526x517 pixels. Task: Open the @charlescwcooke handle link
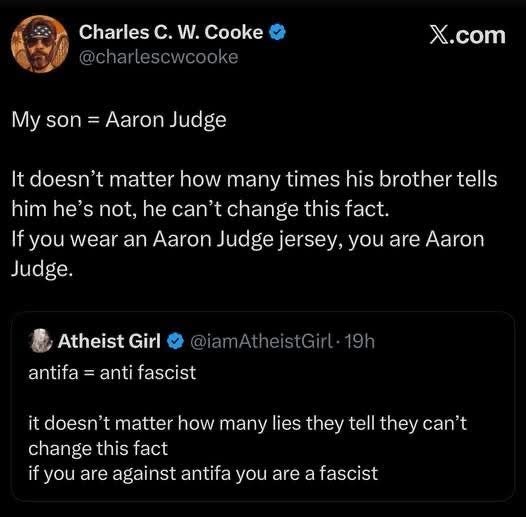pos(159,57)
